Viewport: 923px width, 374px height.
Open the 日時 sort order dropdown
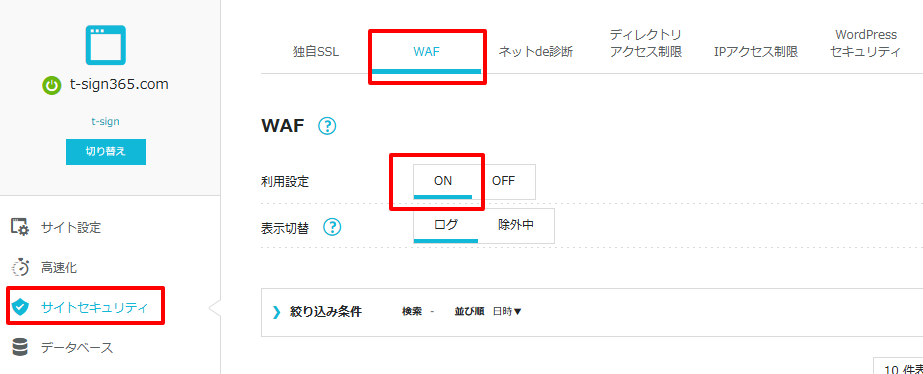pyautogui.click(x=507, y=312)
